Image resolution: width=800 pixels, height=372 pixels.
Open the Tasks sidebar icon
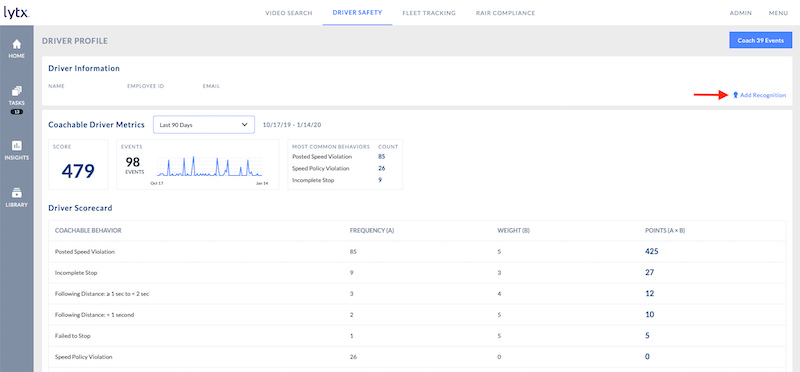(x=16, y=95)
